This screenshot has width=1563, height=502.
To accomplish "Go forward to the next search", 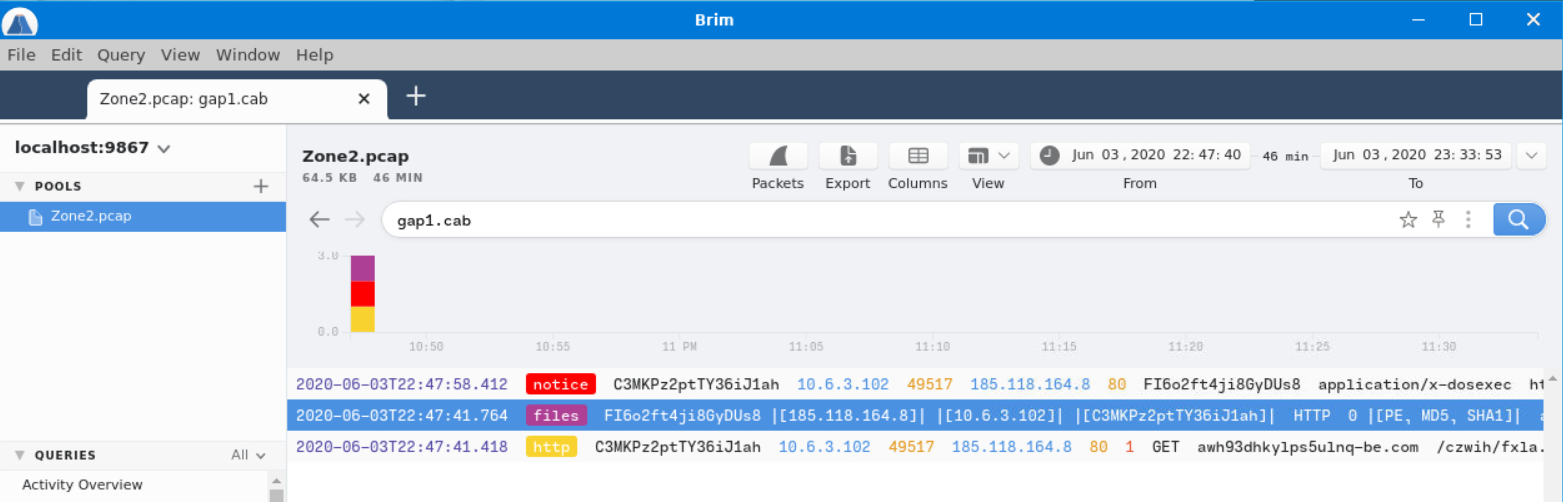I will 355,220.
